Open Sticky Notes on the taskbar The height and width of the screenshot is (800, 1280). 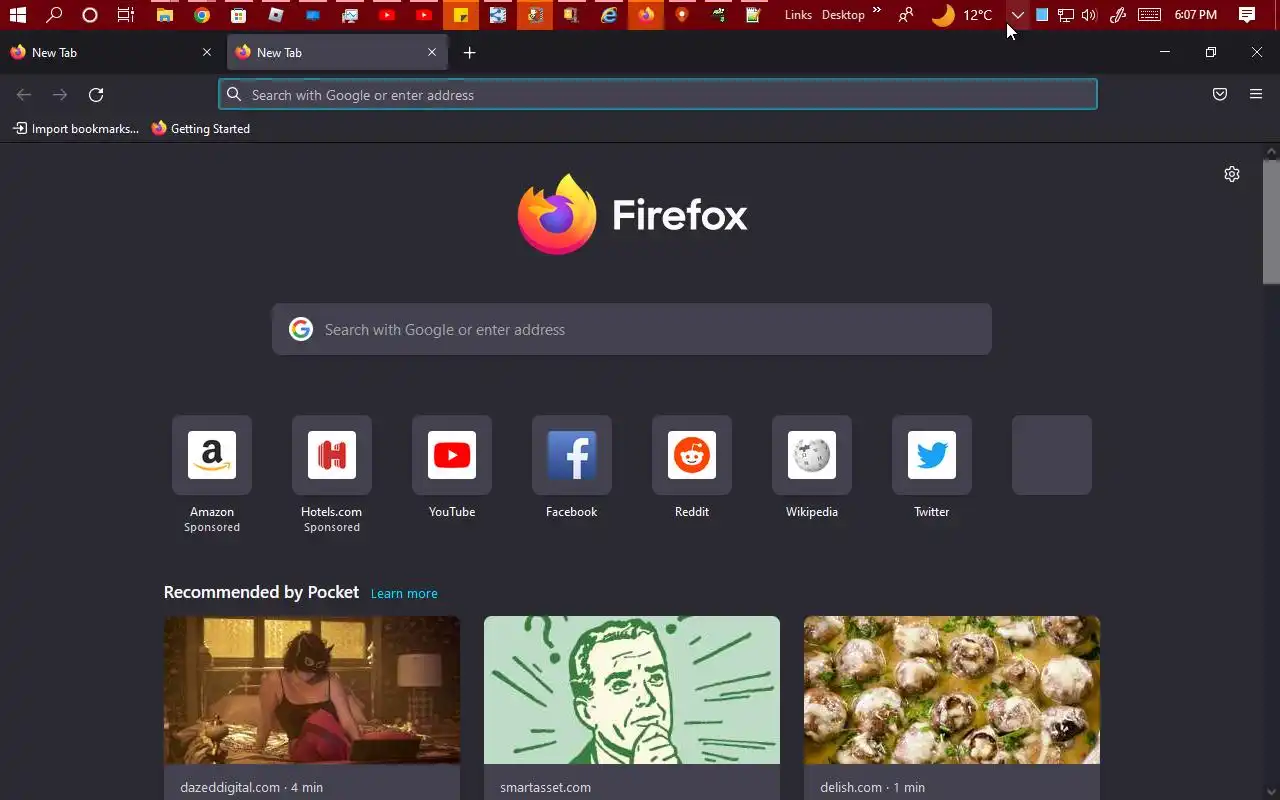[x=460, y=15]
